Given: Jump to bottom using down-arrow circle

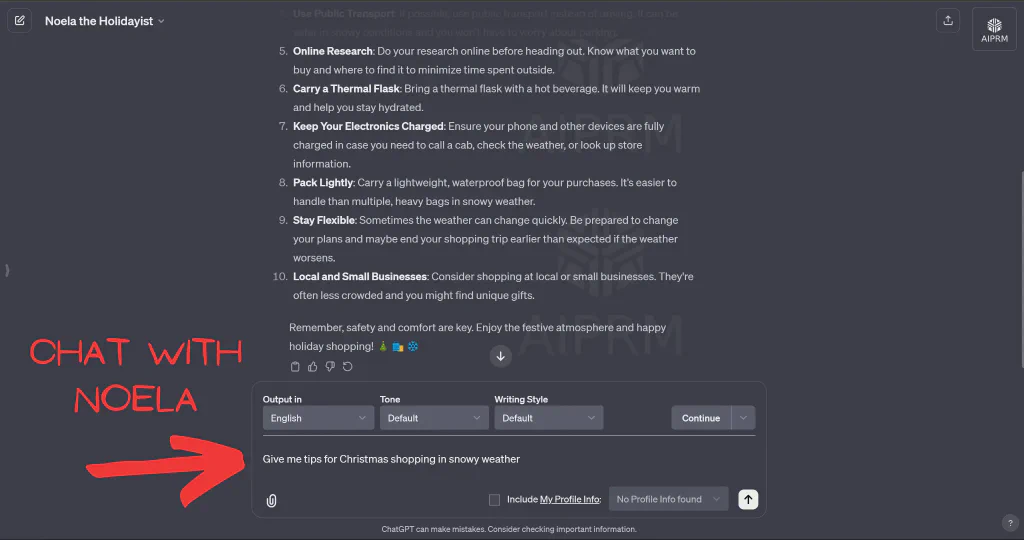Looking at the screenshot, I should pos(501,357).
